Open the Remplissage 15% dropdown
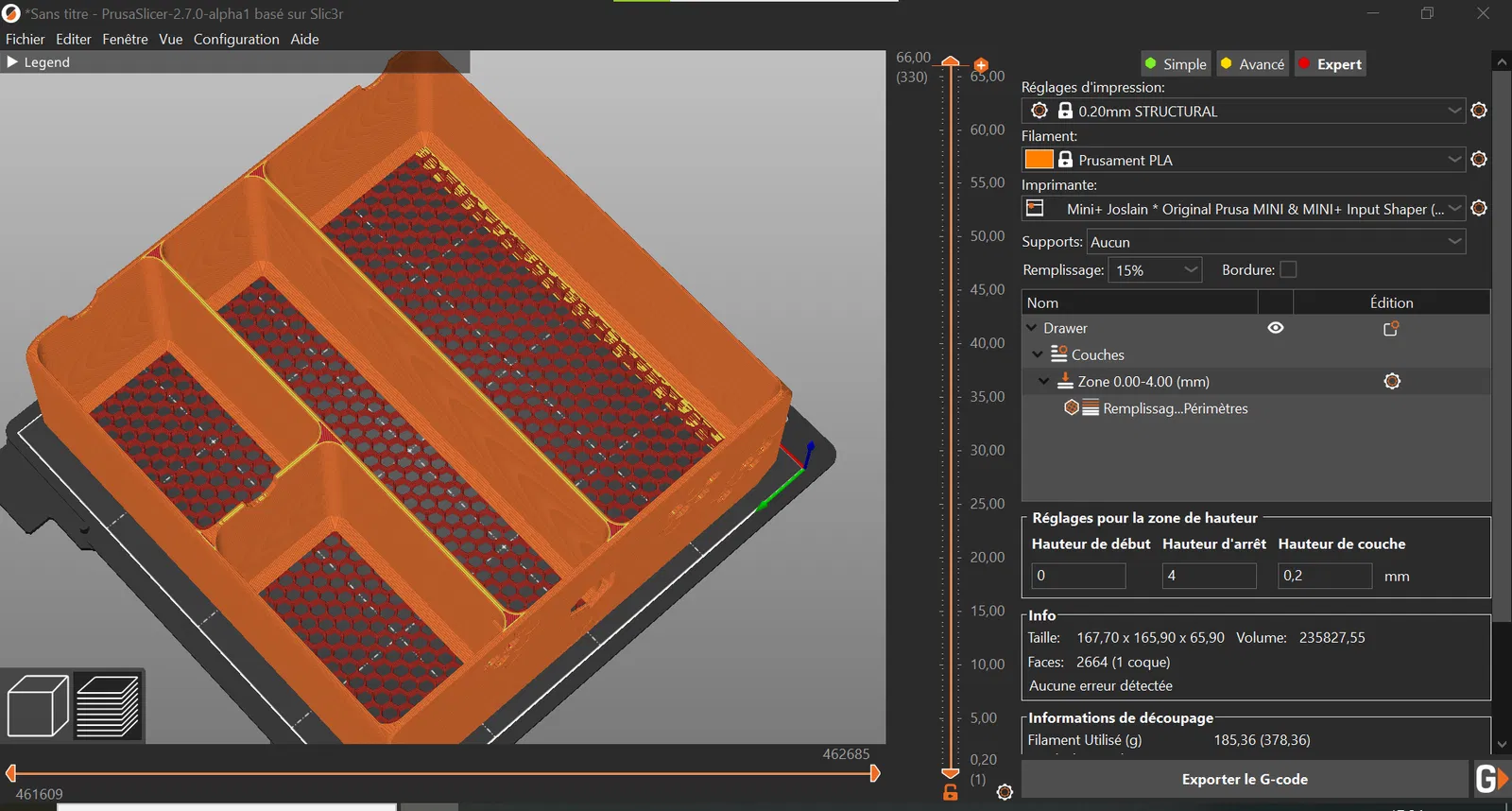The height and width of the screenshot is (811, 1512). click(x=1155, y=270)
